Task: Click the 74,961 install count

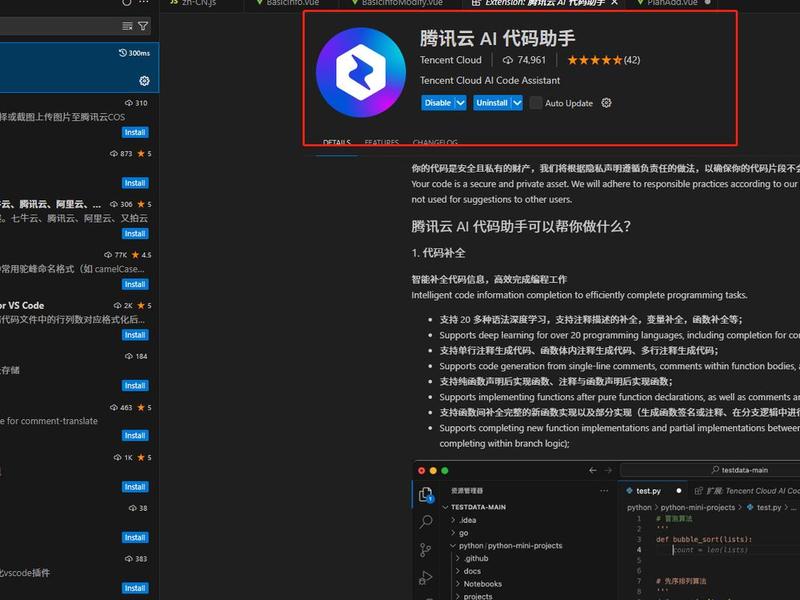Action: 524,60
